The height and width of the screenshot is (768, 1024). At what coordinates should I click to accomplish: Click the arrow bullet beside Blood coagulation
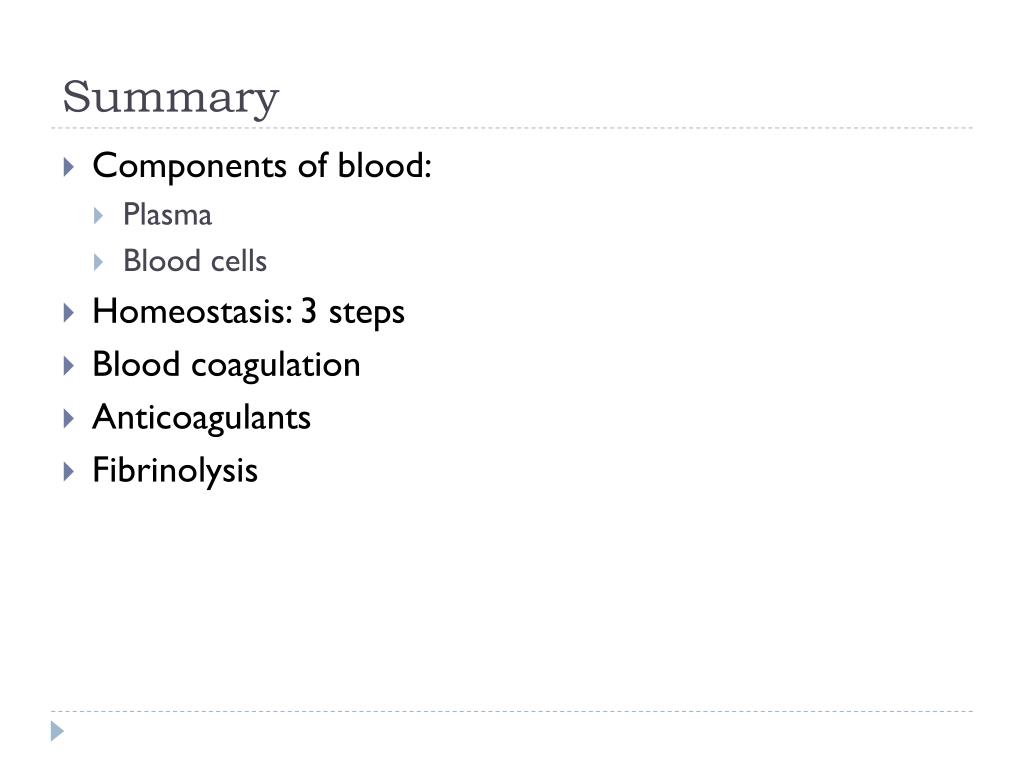(x=69, y=366)
